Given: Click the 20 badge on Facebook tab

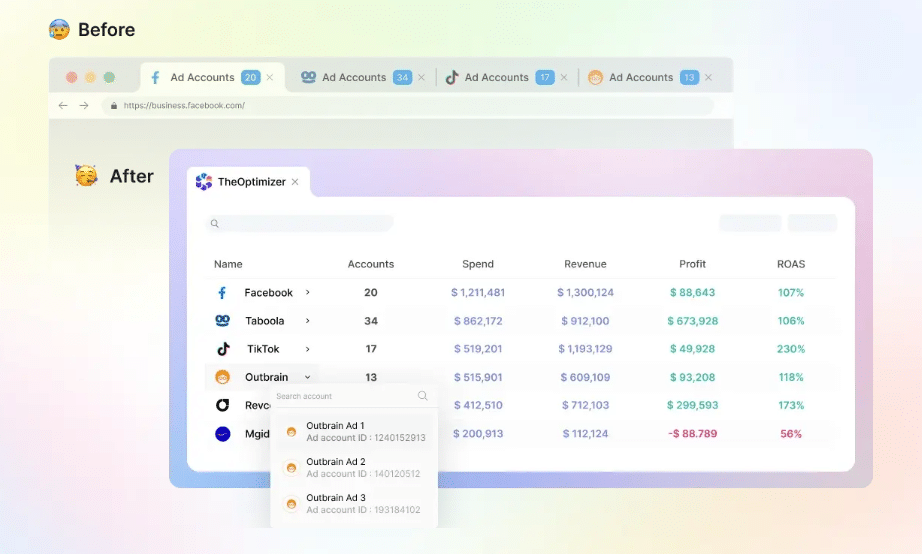Looking at the screenshot, I should (250, 78).
